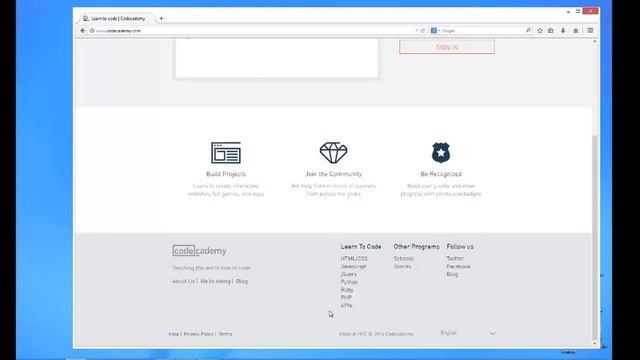
Task: Click the Follow us footer heading
Action: click(x=460, y=247)
